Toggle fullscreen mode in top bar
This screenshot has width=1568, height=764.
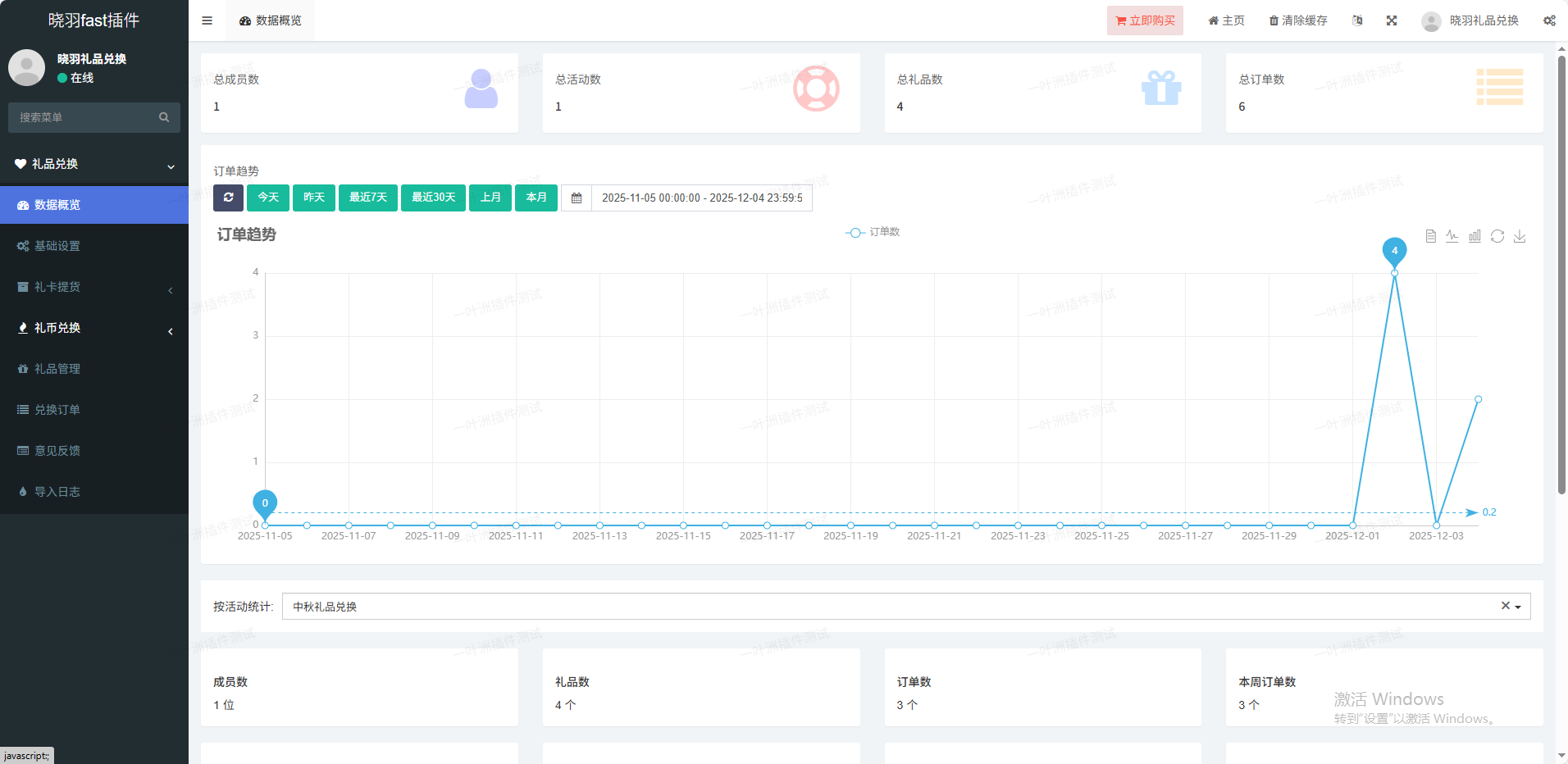[x=1392, y=20]
